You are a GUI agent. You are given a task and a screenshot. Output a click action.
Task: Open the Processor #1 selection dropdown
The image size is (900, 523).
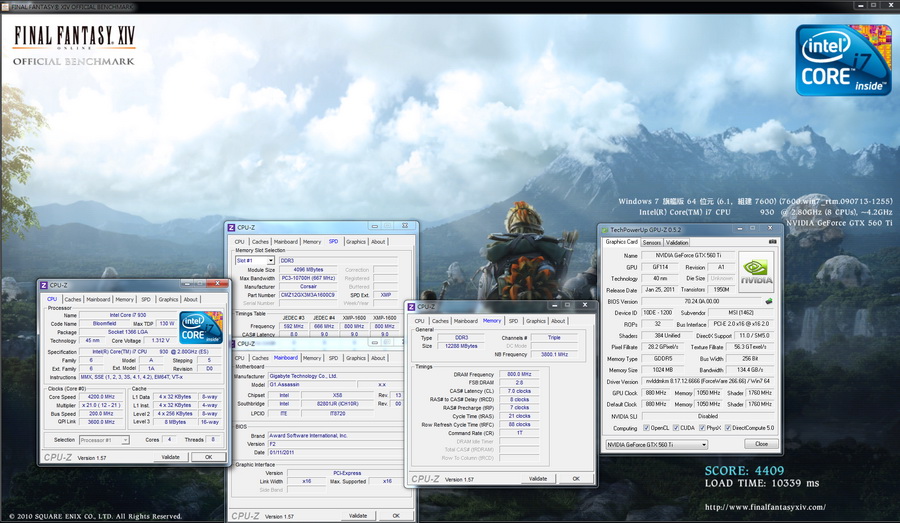point(104,440)
